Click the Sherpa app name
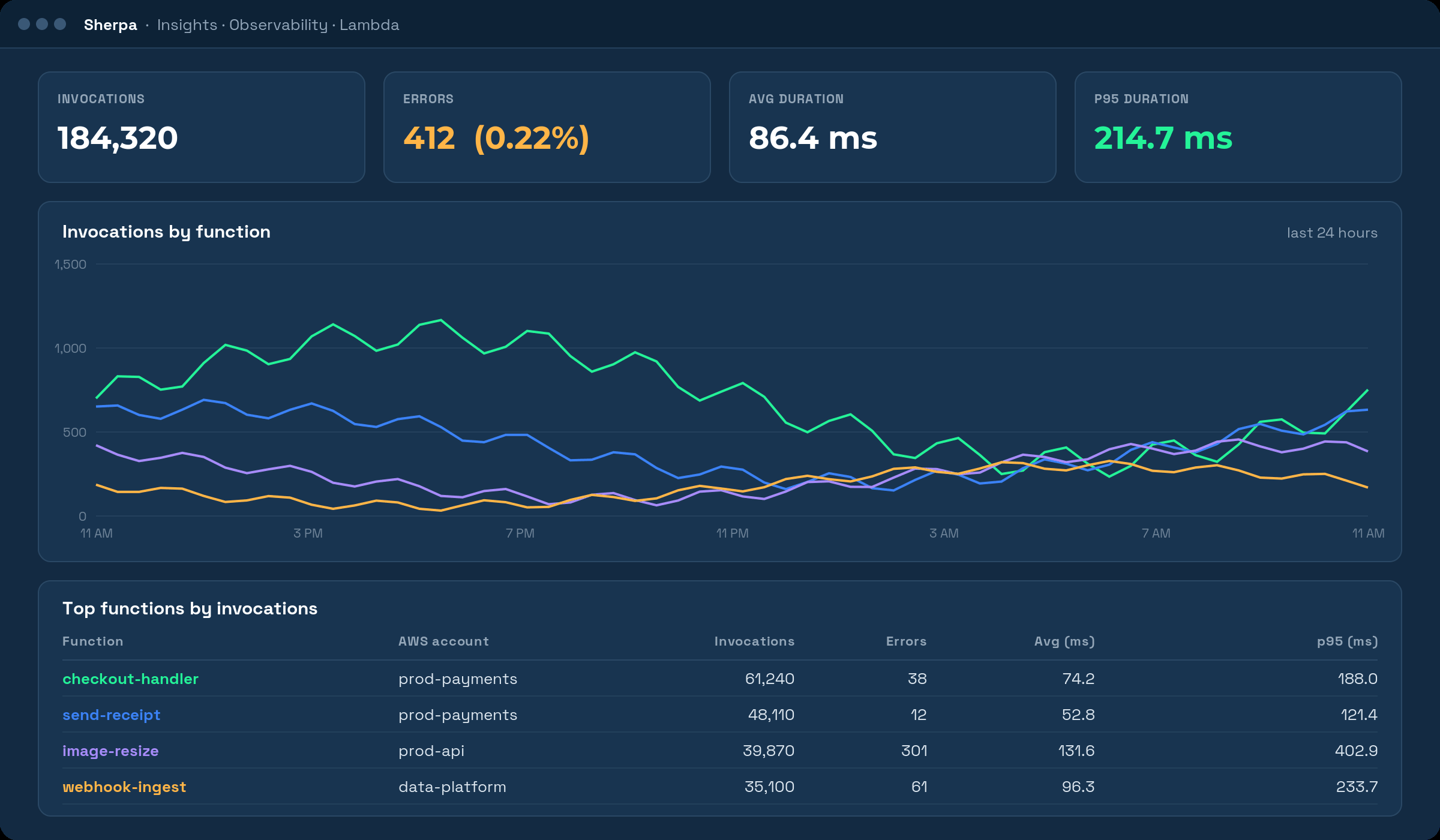Image resolution: width=1440 pixels, height=840 pixels. click(x=110, y=25)
